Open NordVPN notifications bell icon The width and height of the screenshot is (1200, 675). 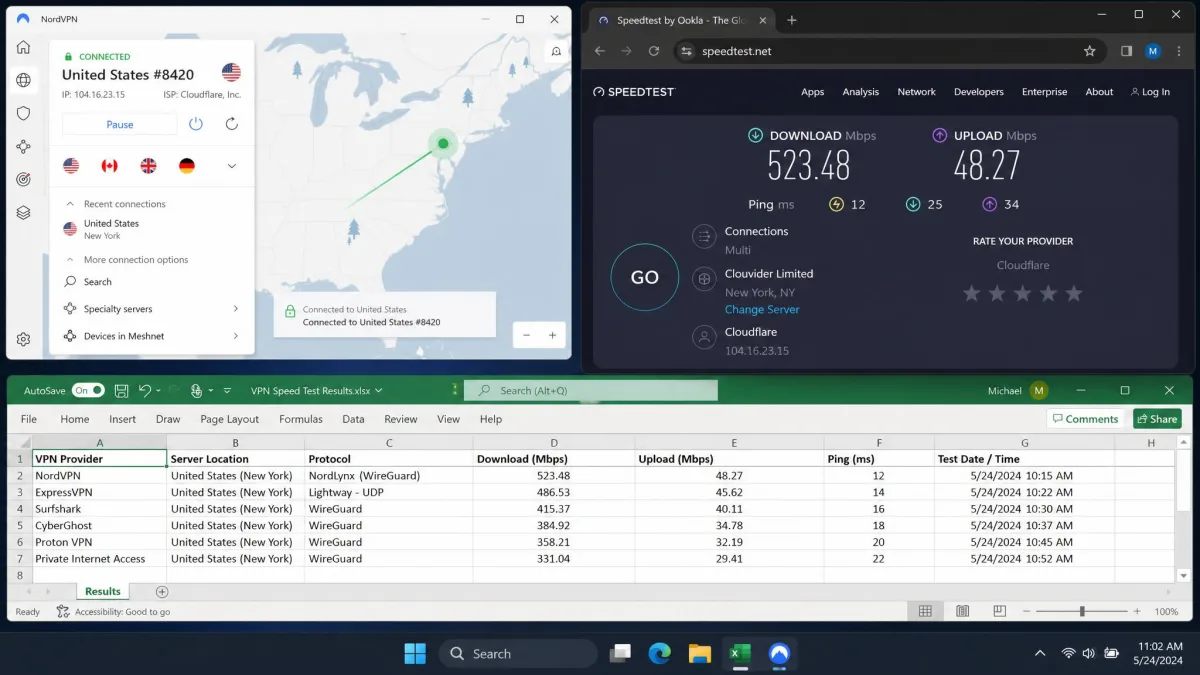click(556, 52)
